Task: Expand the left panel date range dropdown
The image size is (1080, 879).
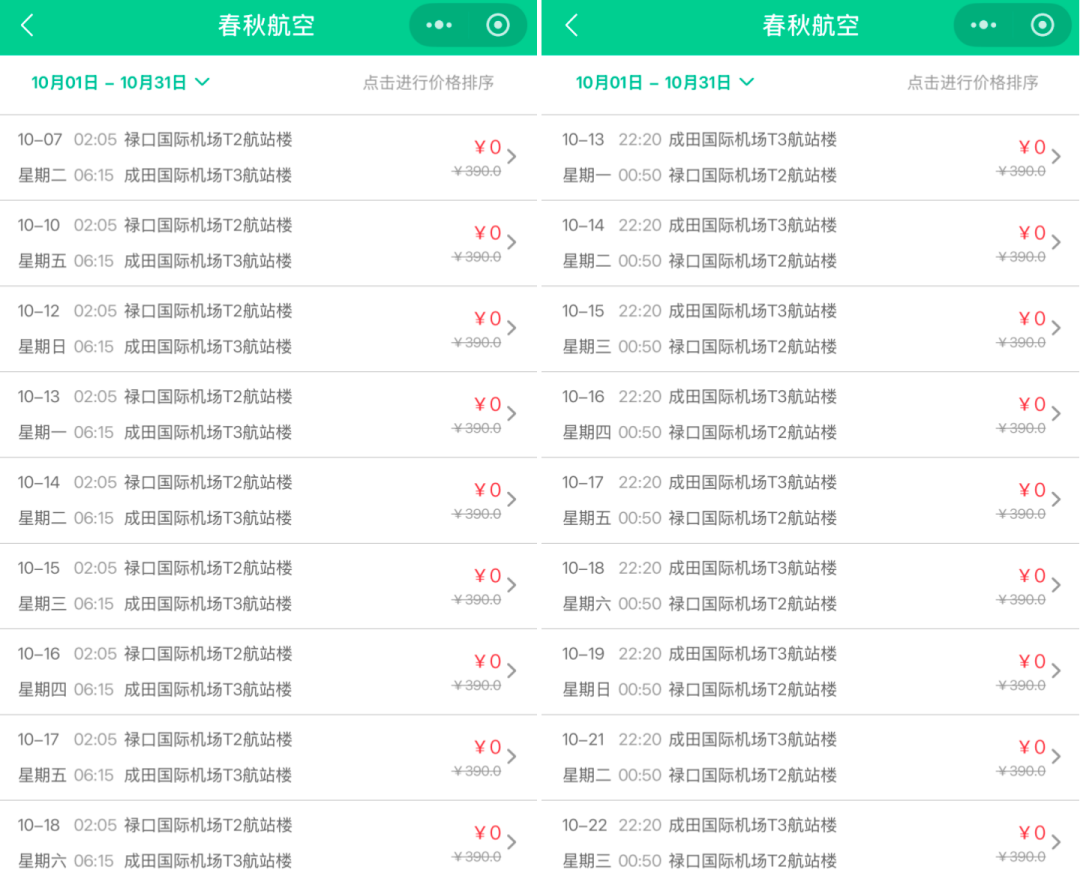Action: 121,83
